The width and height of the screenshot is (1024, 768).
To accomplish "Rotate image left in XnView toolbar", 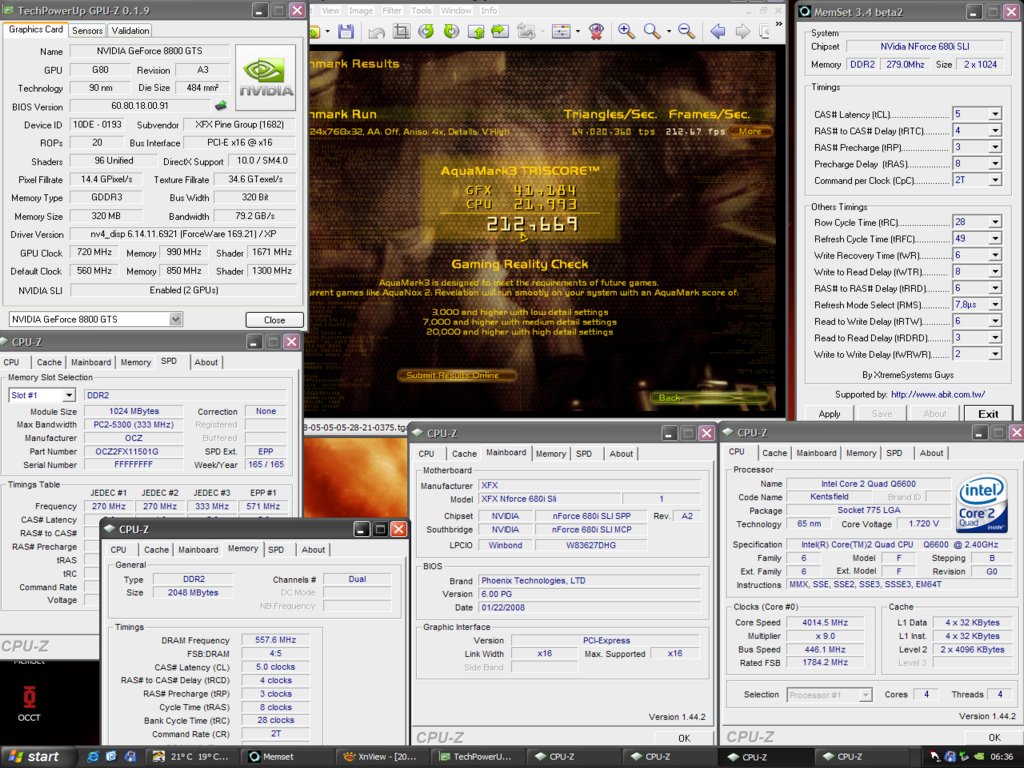I will click(x=426, y=31).
